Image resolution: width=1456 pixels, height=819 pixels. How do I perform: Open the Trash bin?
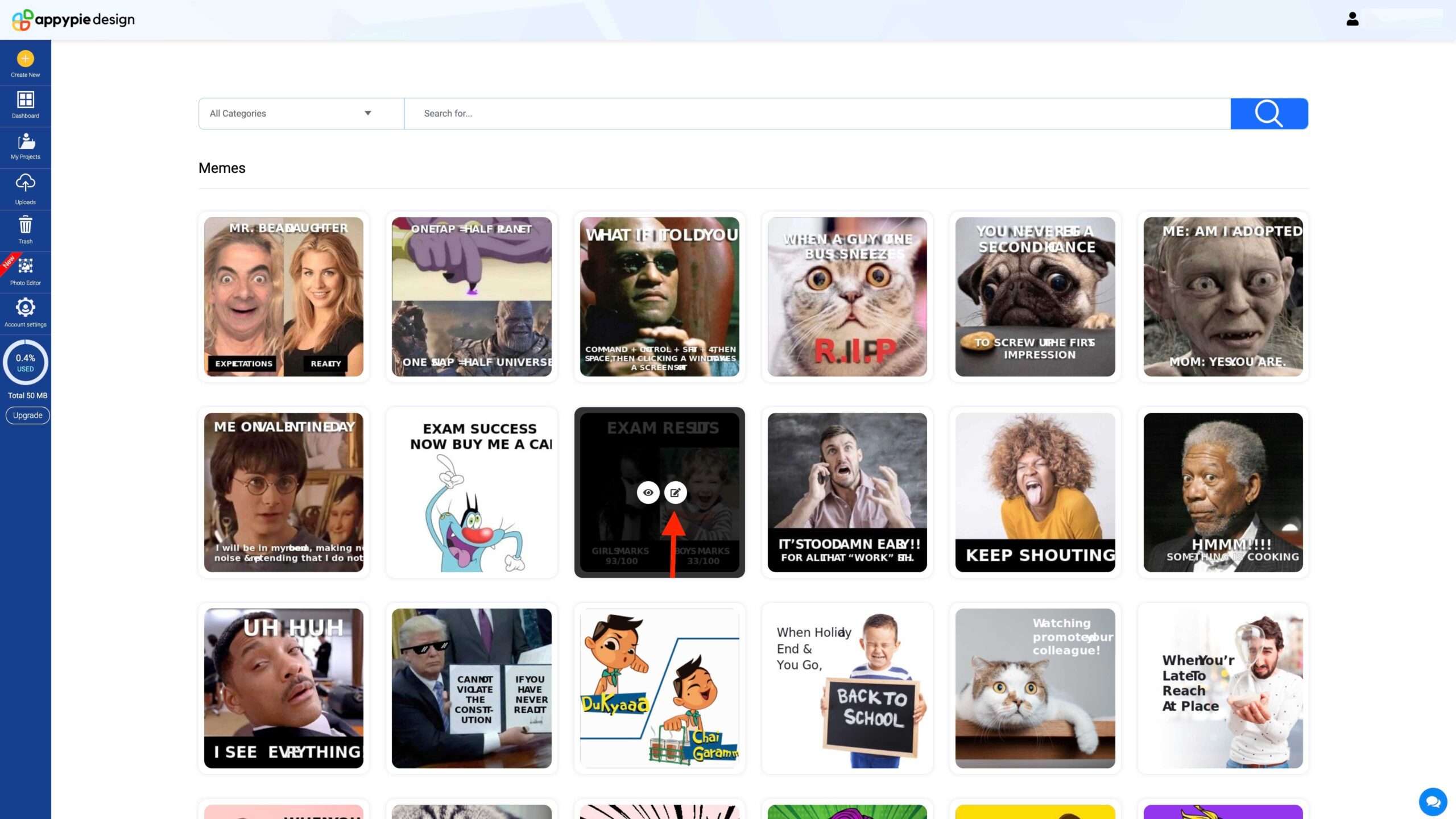click(25, 230)
